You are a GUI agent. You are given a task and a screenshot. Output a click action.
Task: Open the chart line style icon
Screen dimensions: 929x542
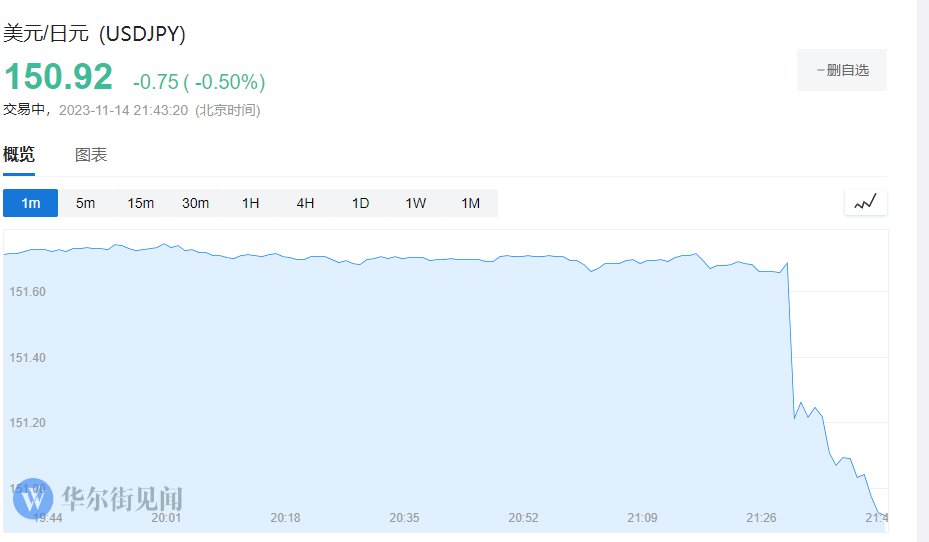[x=865, y=202]
